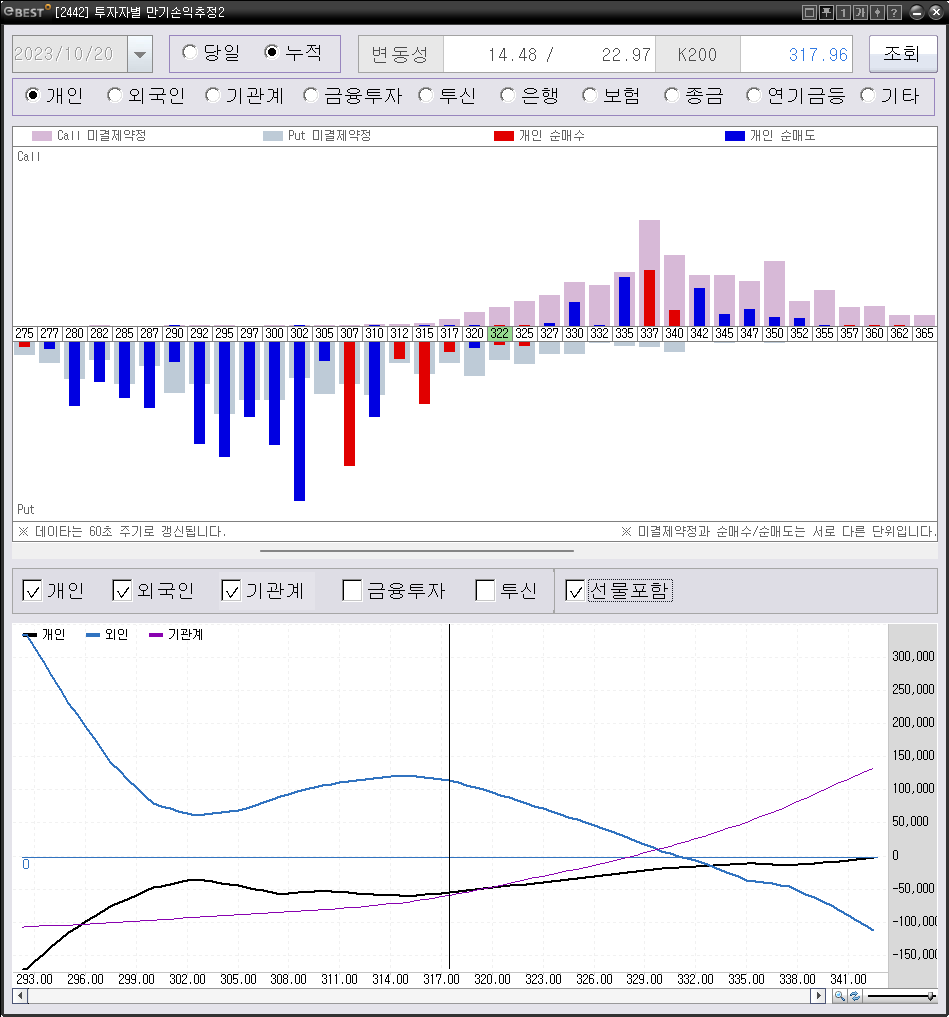Click the tall red bar at strike 337

coord(649,298)
